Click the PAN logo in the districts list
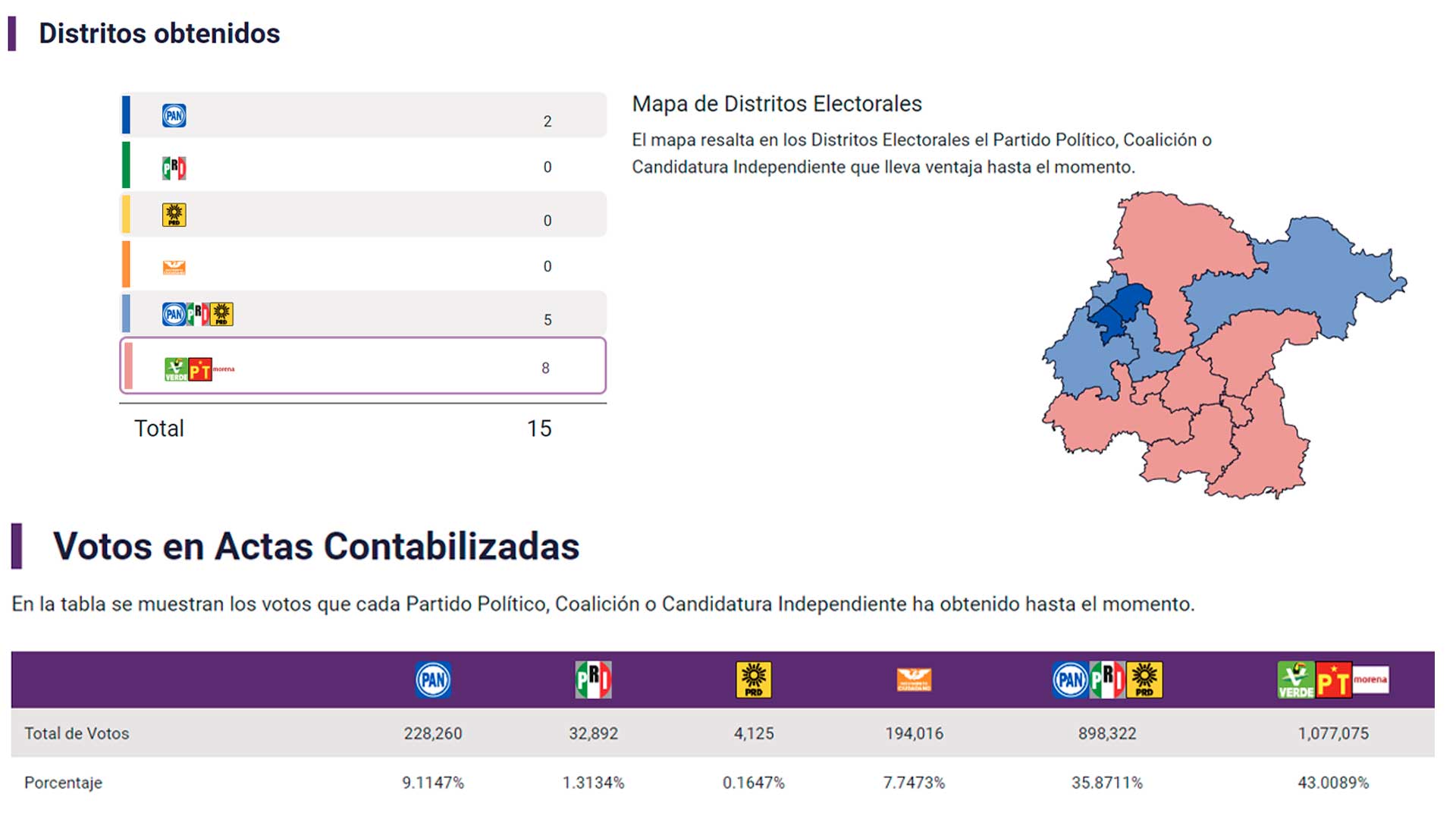This screenshot has height=819, width=1456. coord(174,116)
